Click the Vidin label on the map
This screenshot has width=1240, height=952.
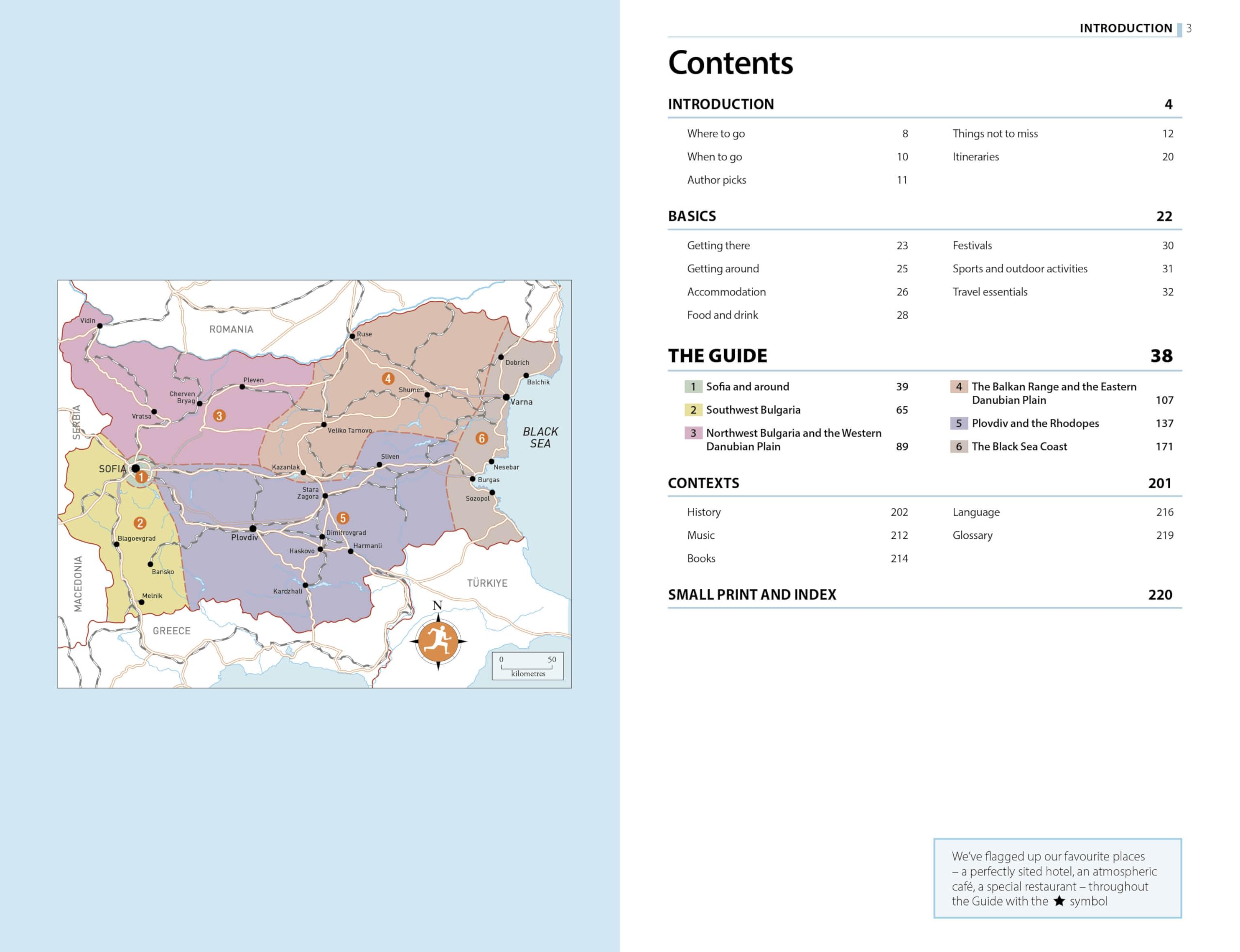87,320
